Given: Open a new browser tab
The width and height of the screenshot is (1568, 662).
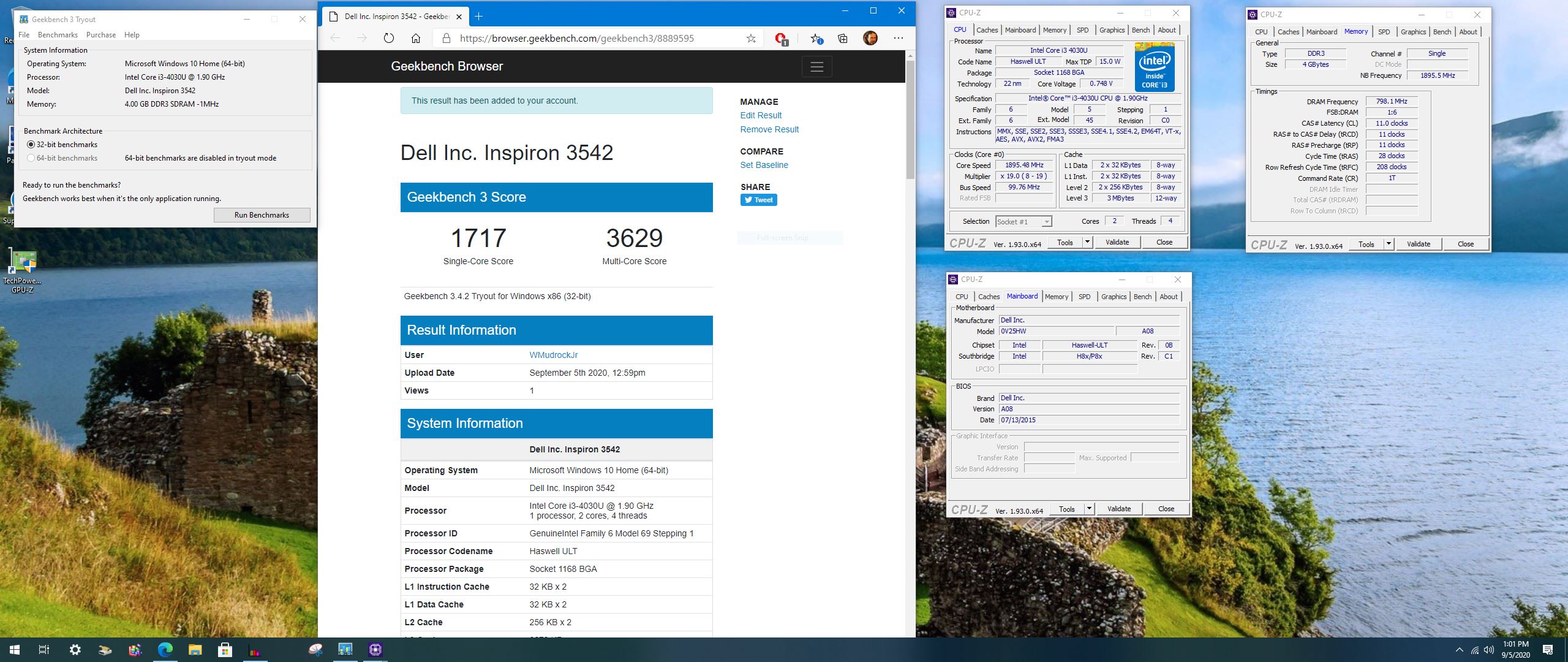Looking at the screenshot, I should click(479, 16).
